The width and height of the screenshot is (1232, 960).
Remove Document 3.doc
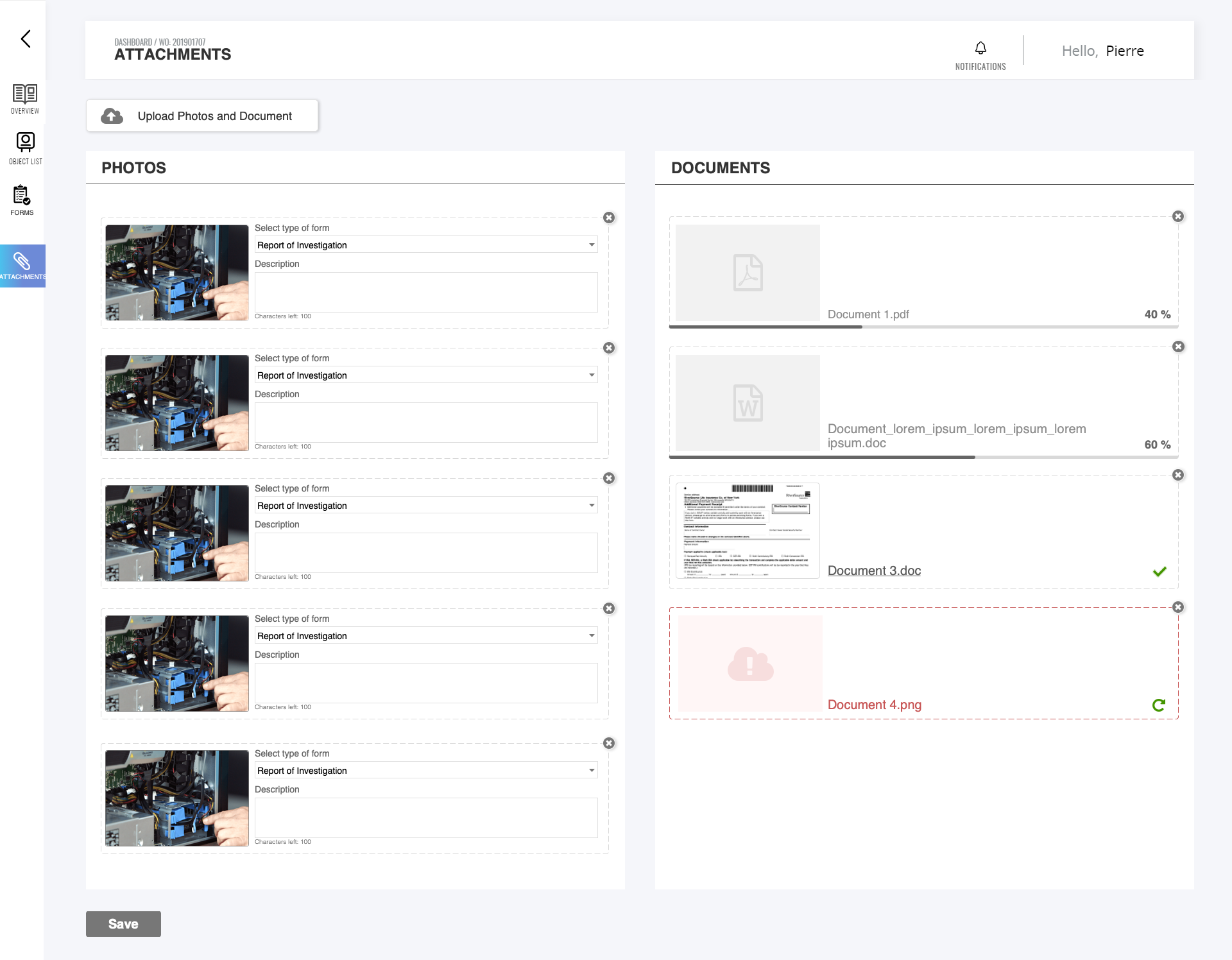[x=1178, y=475]
